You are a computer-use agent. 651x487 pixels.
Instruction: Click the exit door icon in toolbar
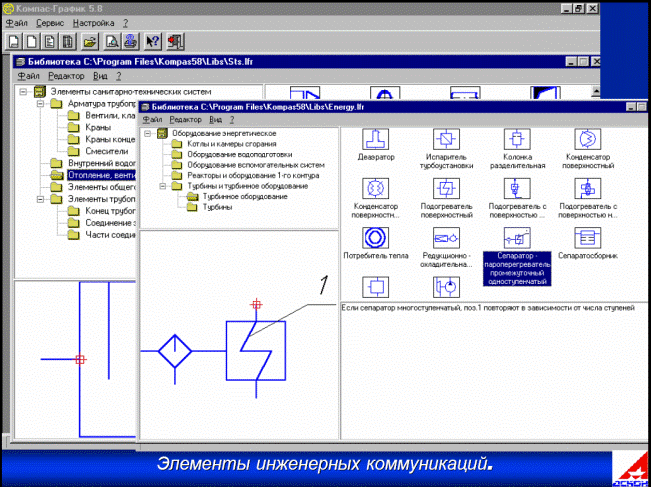[x=176, y=41]
